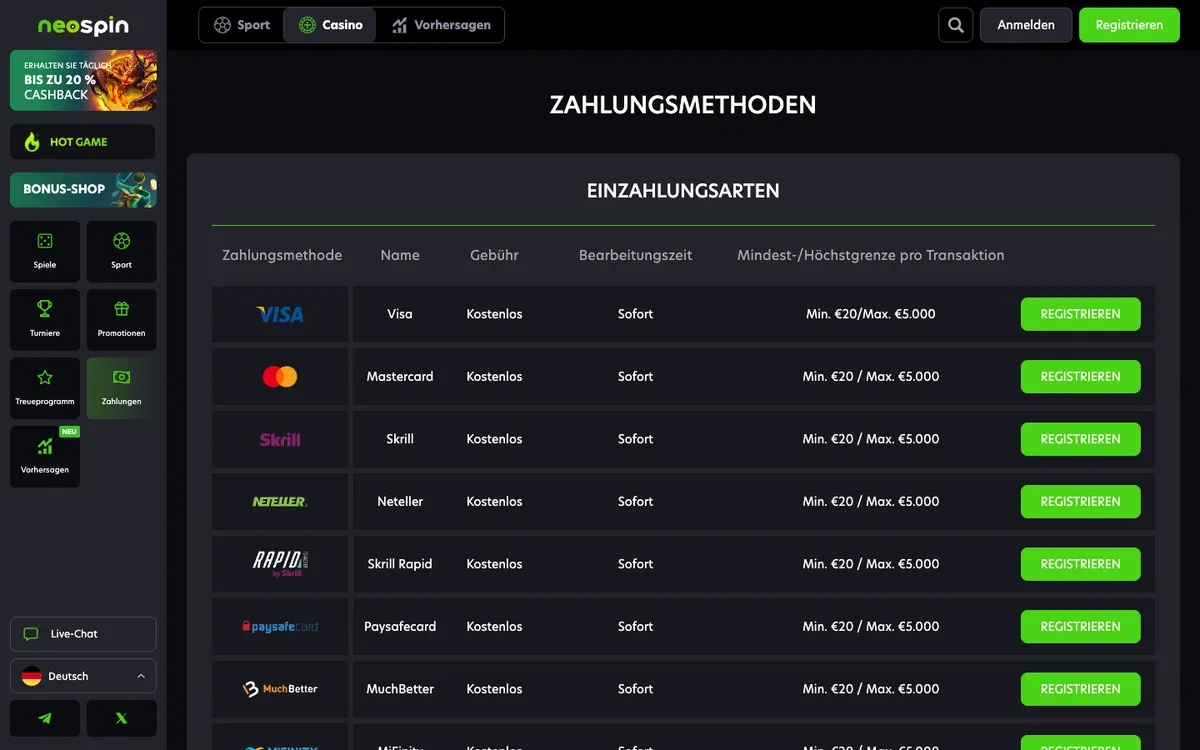This screenshot has width=1200, height=750.
Task: Open the 20% Cashback banner
Action: point(83,80)
